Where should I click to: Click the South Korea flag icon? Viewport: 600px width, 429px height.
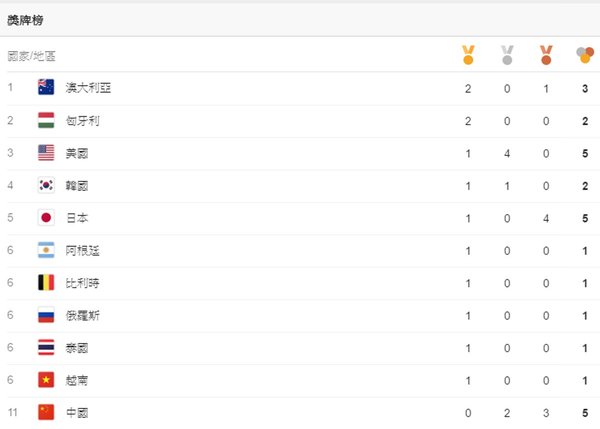tap(46, 185)
